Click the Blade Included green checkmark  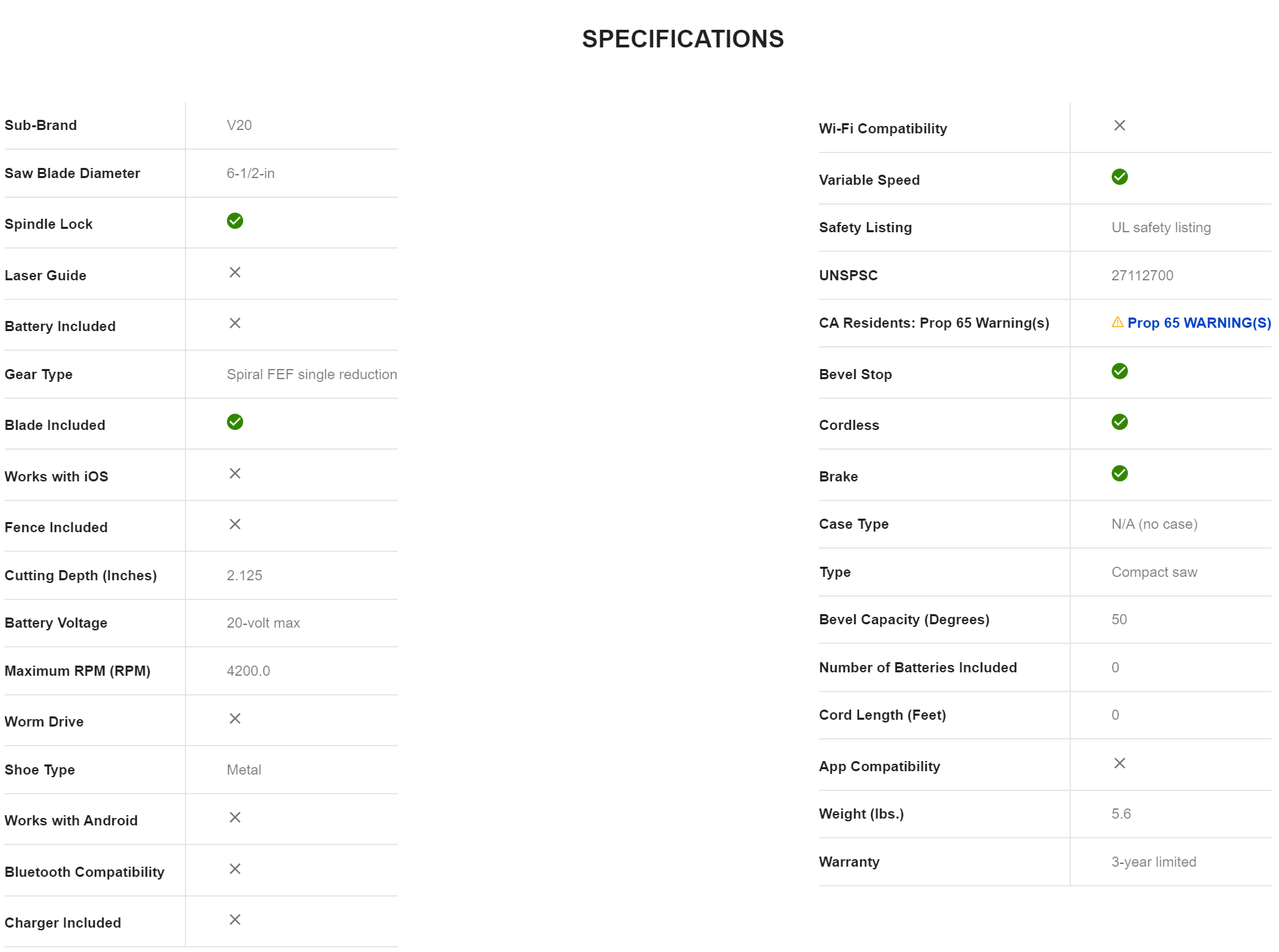tap(235, 422)
